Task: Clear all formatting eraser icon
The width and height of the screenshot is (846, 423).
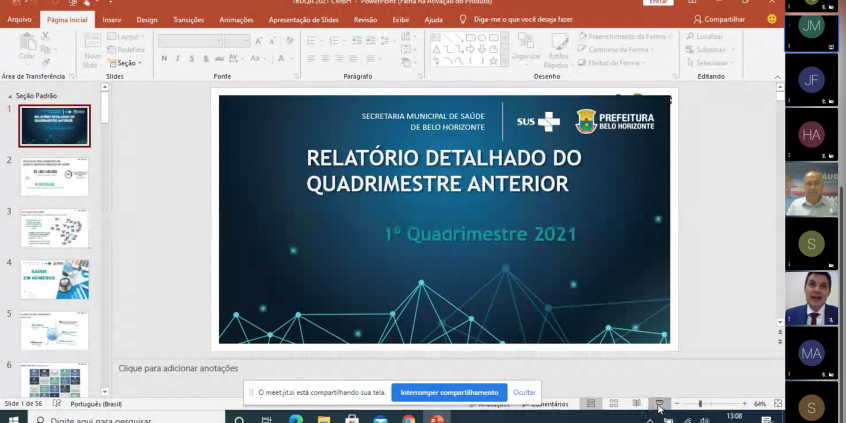Action: click(x=290, y=41)
